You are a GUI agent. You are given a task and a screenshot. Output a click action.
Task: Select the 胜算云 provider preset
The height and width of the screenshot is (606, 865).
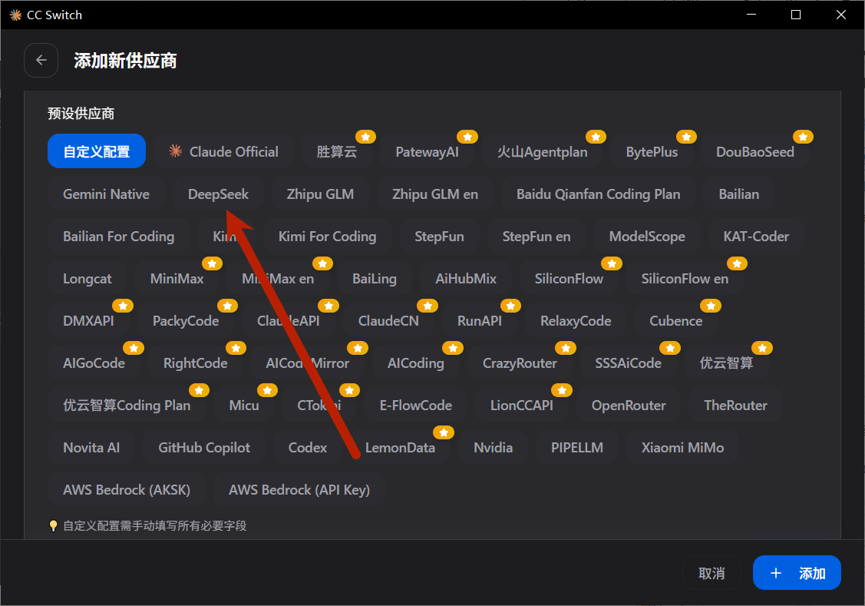coord(337,151)
